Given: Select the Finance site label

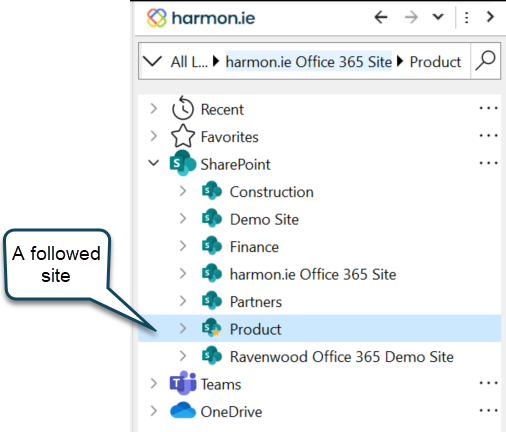Looking at the screenshot, I should pyautogui.click(x=254, y=247).
